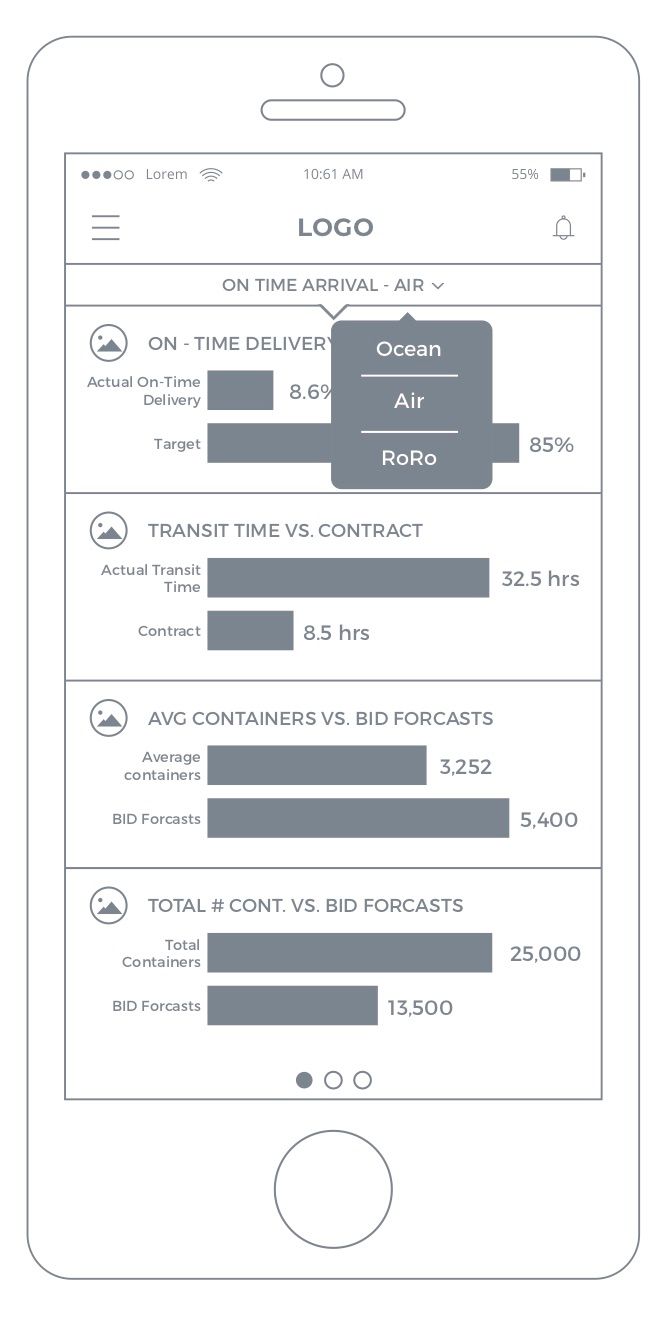Tap the LOGO header title
Screen dimensions: 666x1320
click(x=335, y=228)
